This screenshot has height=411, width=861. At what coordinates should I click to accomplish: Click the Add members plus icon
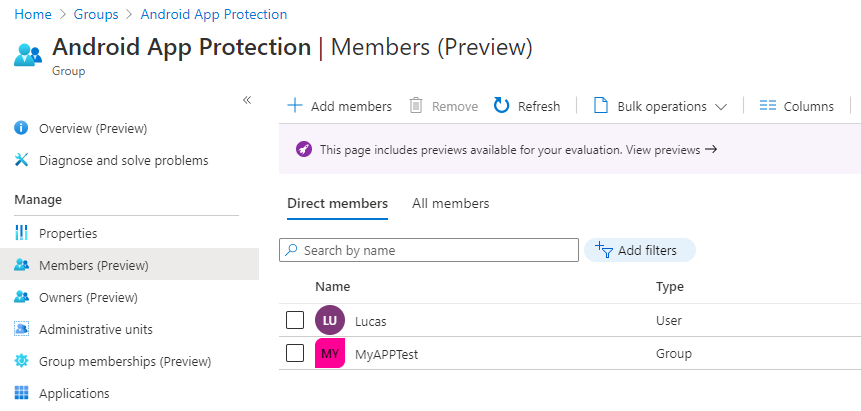click(295, 105)
